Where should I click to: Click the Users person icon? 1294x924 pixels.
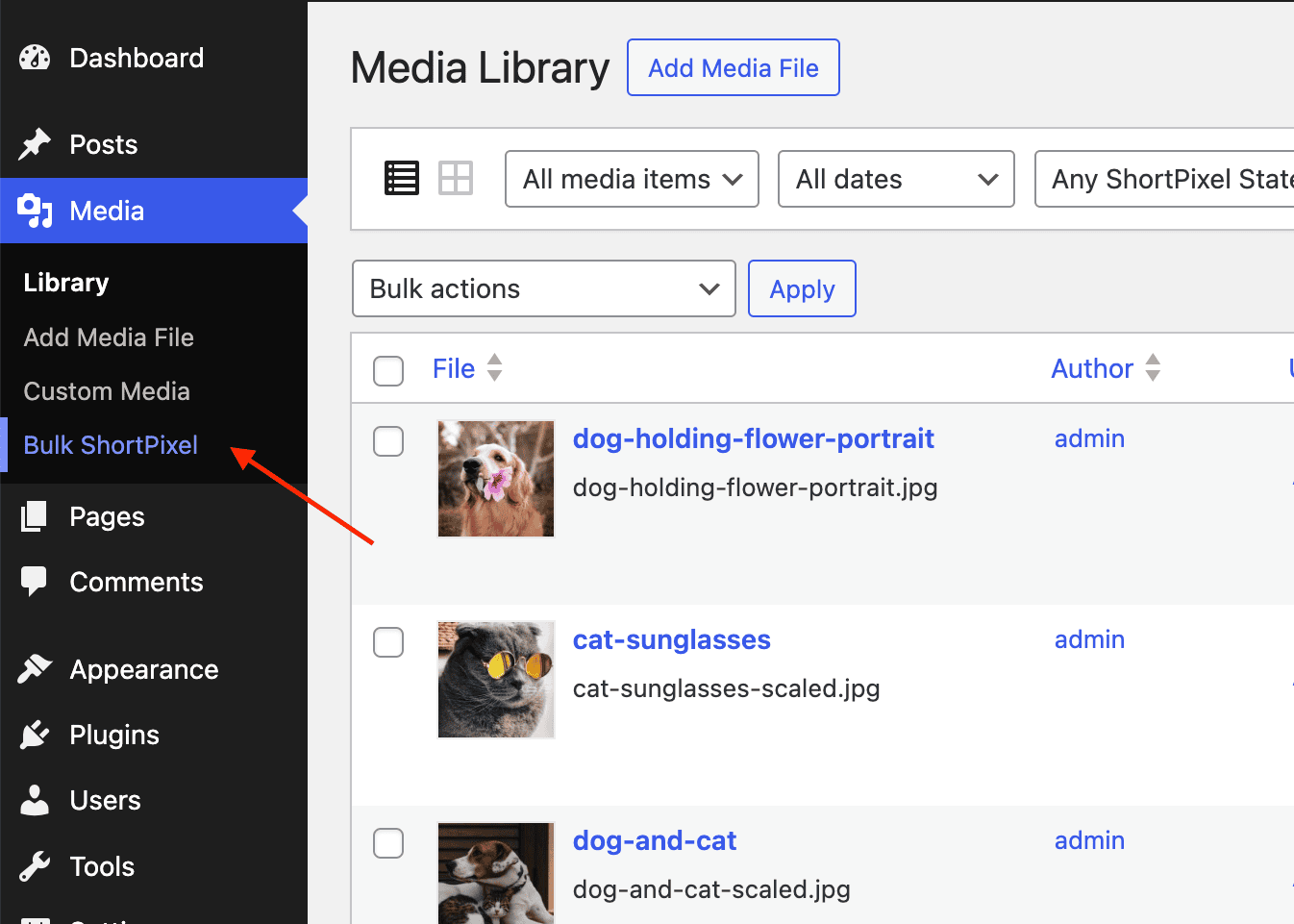35,800
